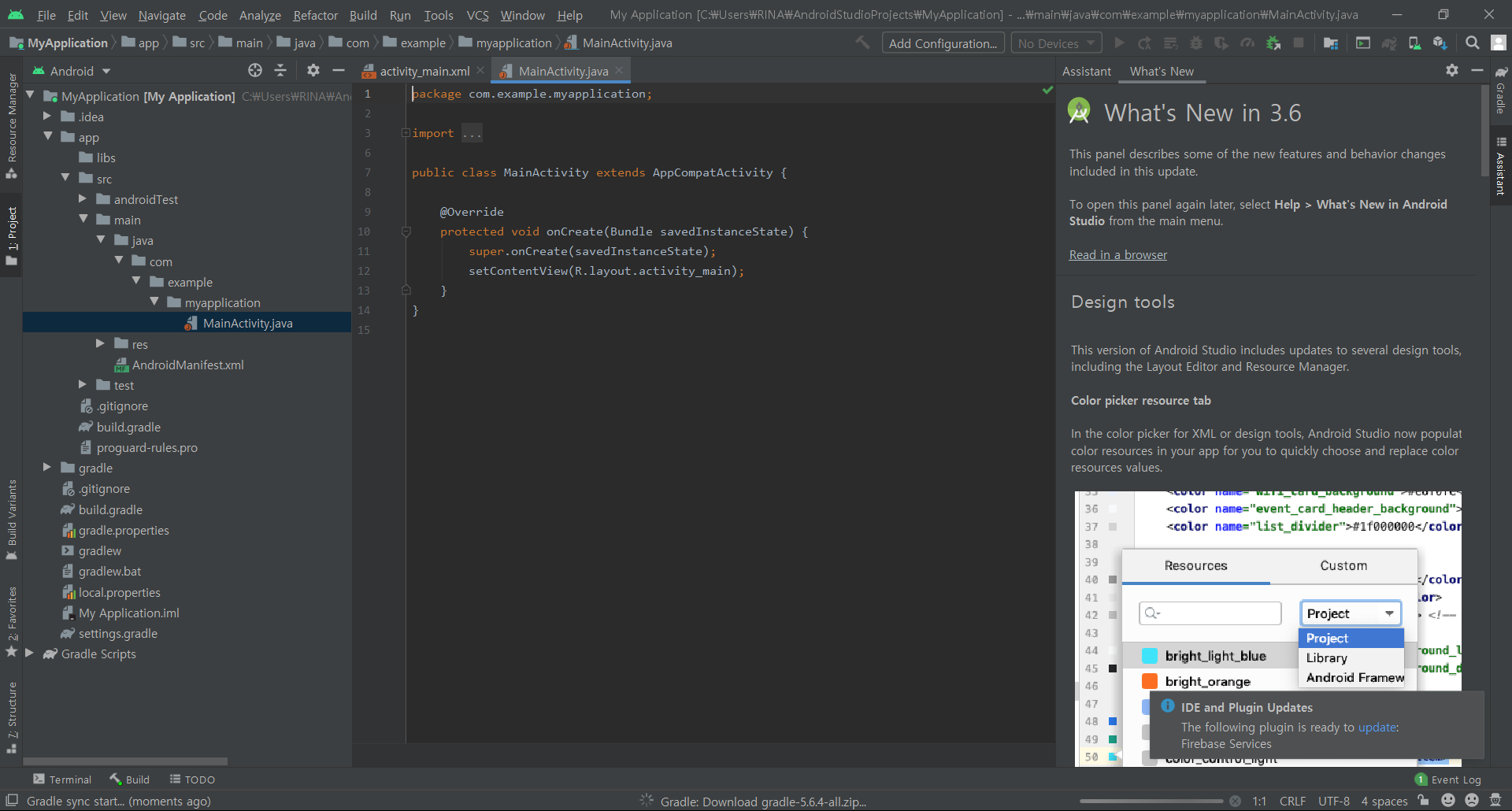Toggle the Build Variants tool window

pos(11,520)
